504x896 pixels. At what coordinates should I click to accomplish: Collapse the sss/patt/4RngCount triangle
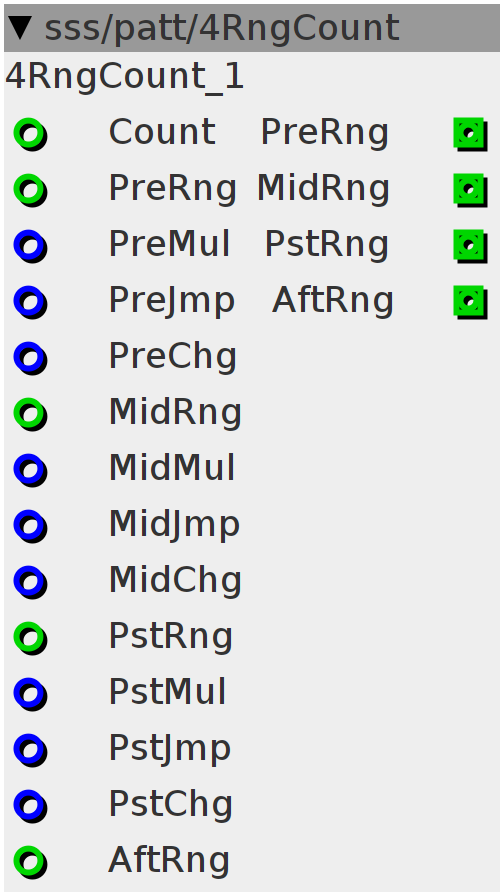pyautogui.click(x=21, y=27)
